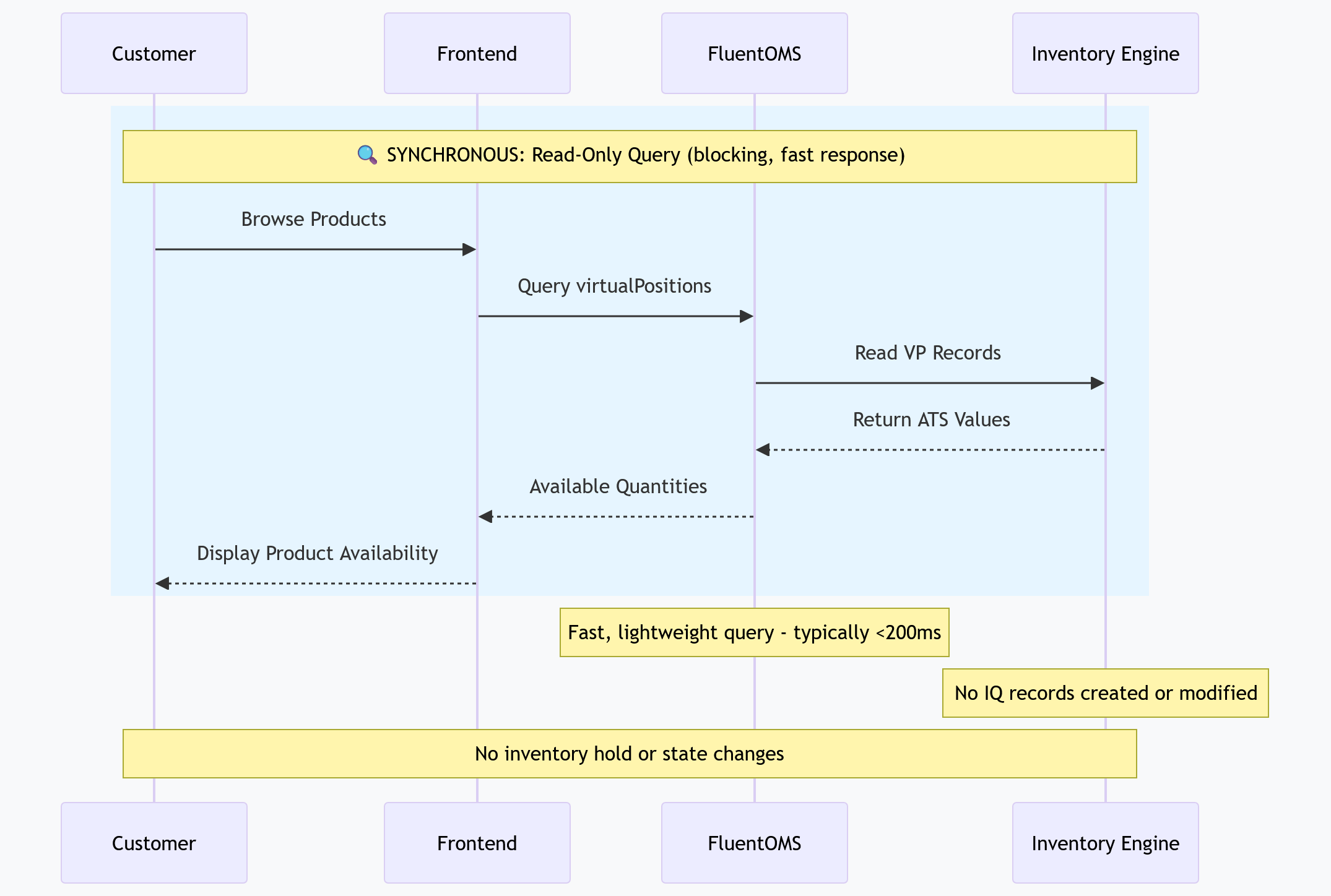Click the top Customer participant box
1331x896 pixels.
pos(154,54)
